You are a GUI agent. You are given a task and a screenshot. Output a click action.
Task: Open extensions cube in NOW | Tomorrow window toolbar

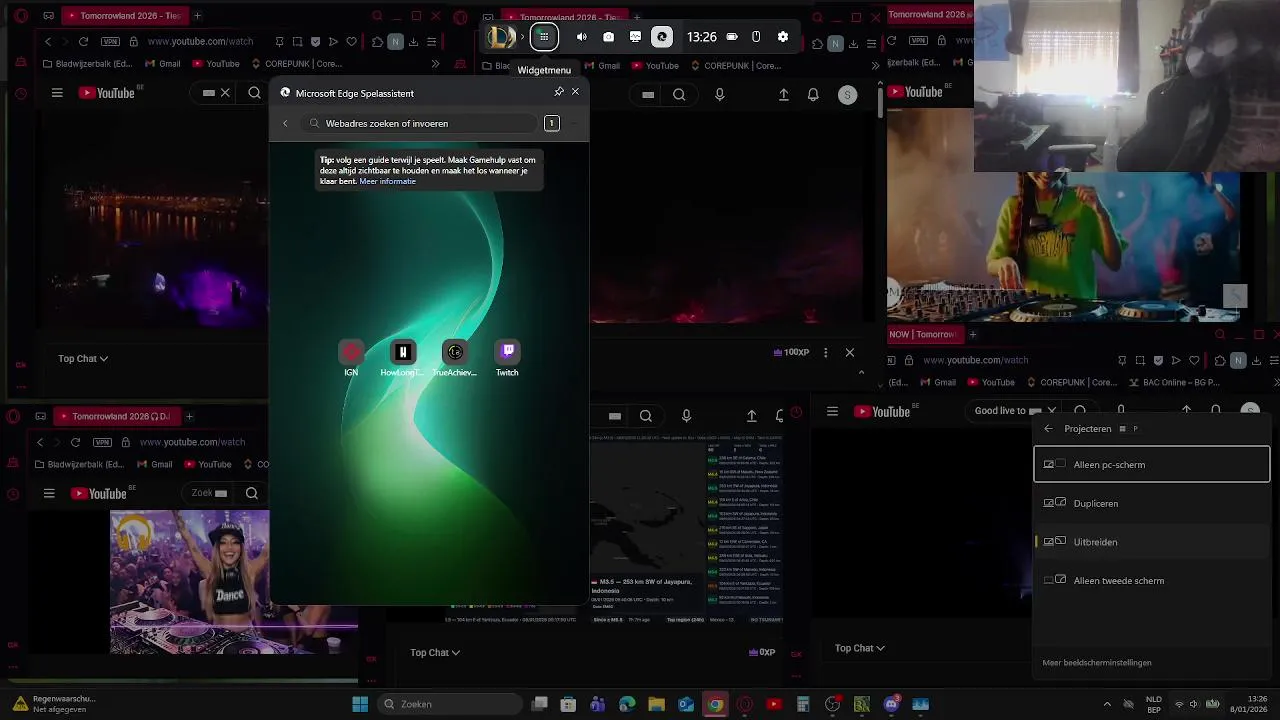1220,360
